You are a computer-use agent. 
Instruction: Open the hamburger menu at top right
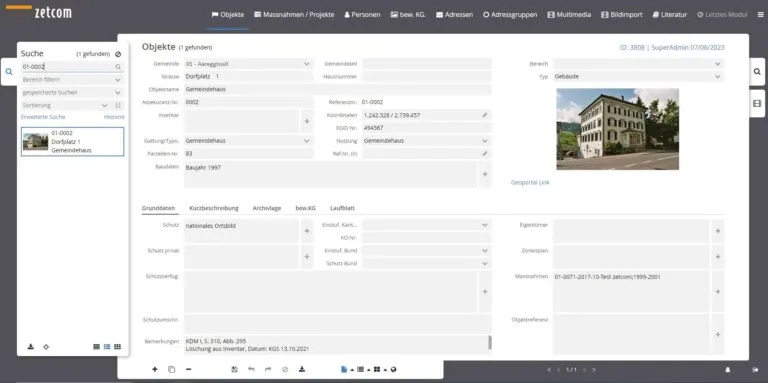point(760,15)
